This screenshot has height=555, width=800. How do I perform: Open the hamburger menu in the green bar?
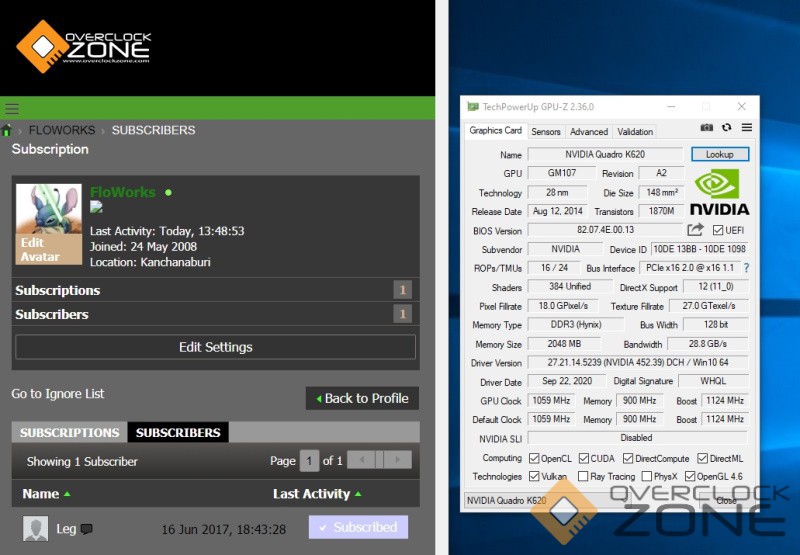click(12, 108)
